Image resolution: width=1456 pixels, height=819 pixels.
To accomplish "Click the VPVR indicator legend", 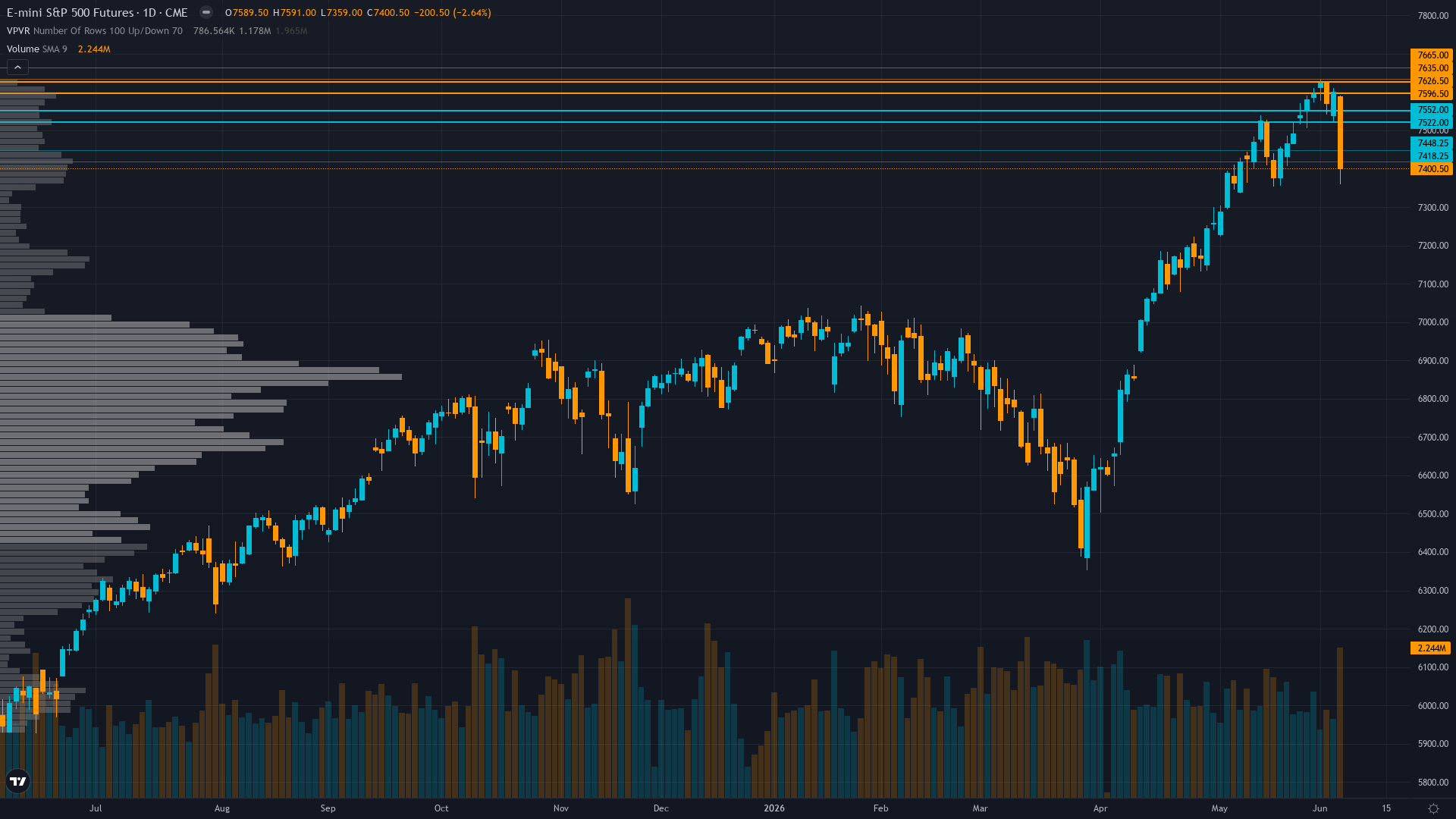I will [95, 31].
